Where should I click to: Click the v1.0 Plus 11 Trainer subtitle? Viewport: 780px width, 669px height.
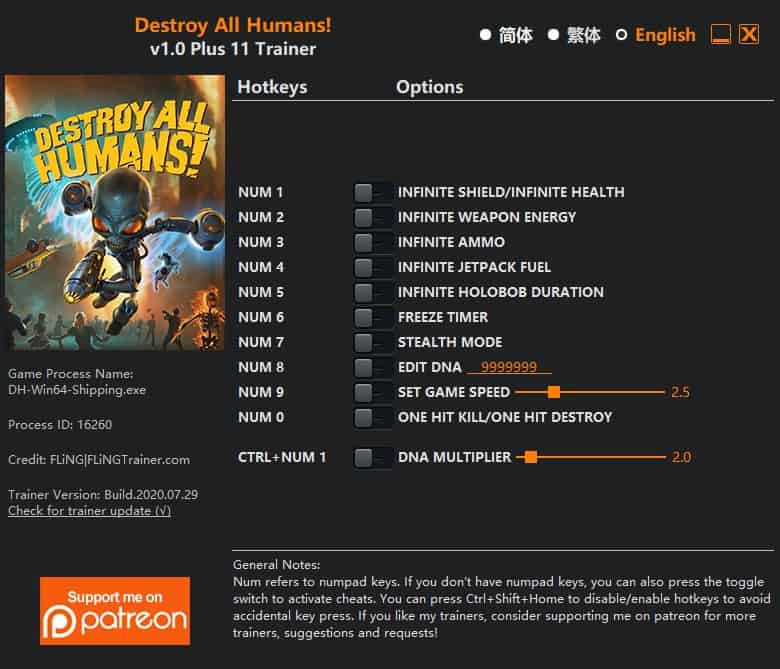point(233,49)
